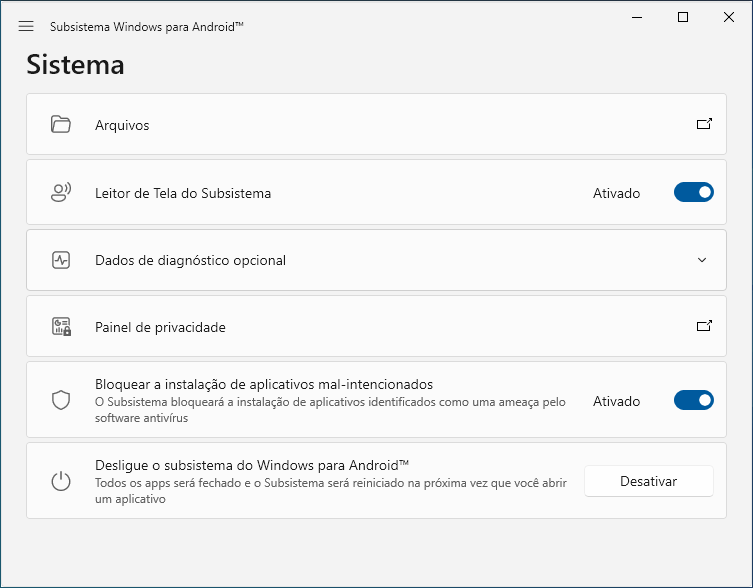Open Painel de privacidade external link icon
Screen dimensions: 753x588
[704, 326]
